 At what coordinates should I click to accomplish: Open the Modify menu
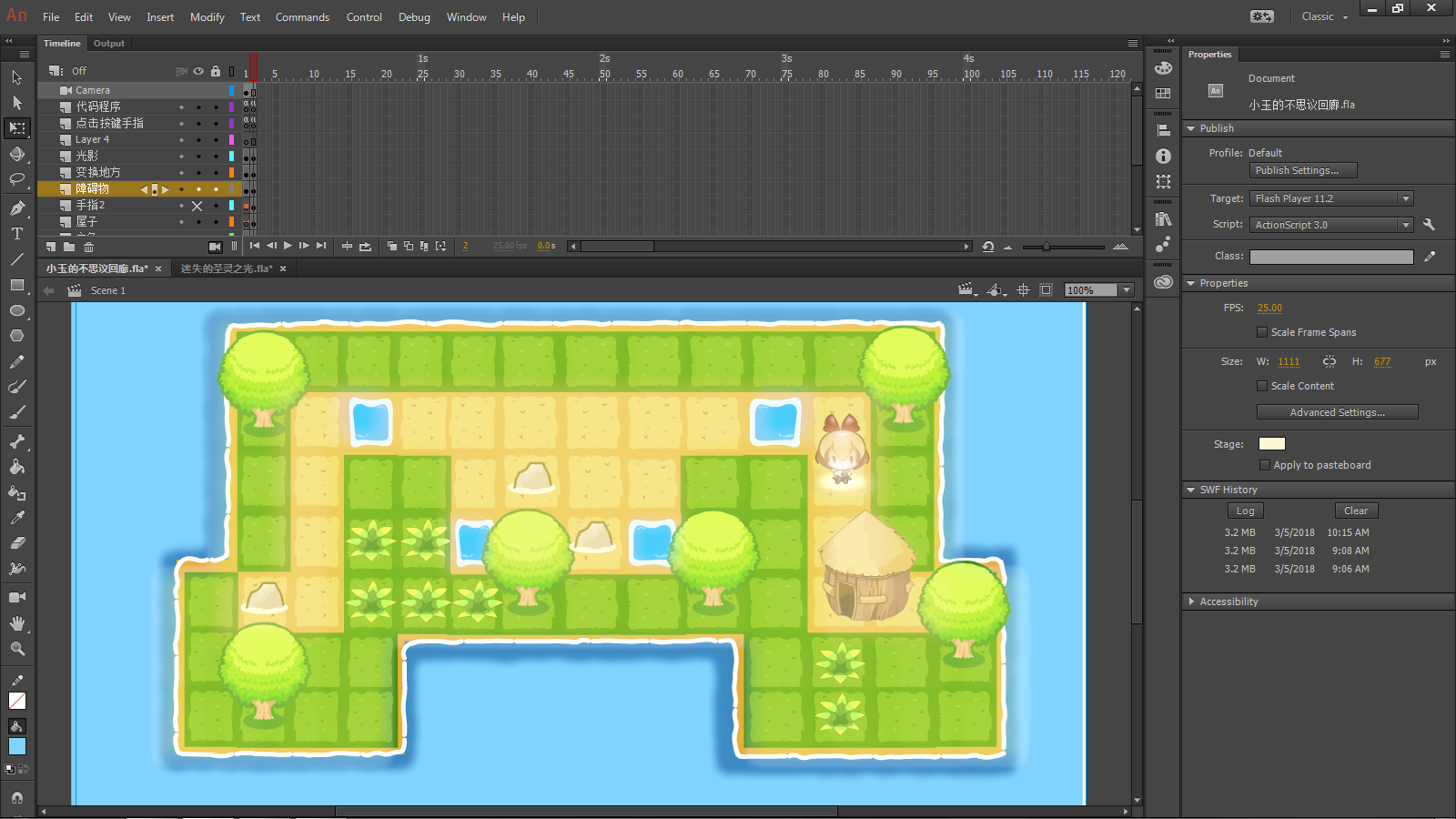tap(207, 17)
